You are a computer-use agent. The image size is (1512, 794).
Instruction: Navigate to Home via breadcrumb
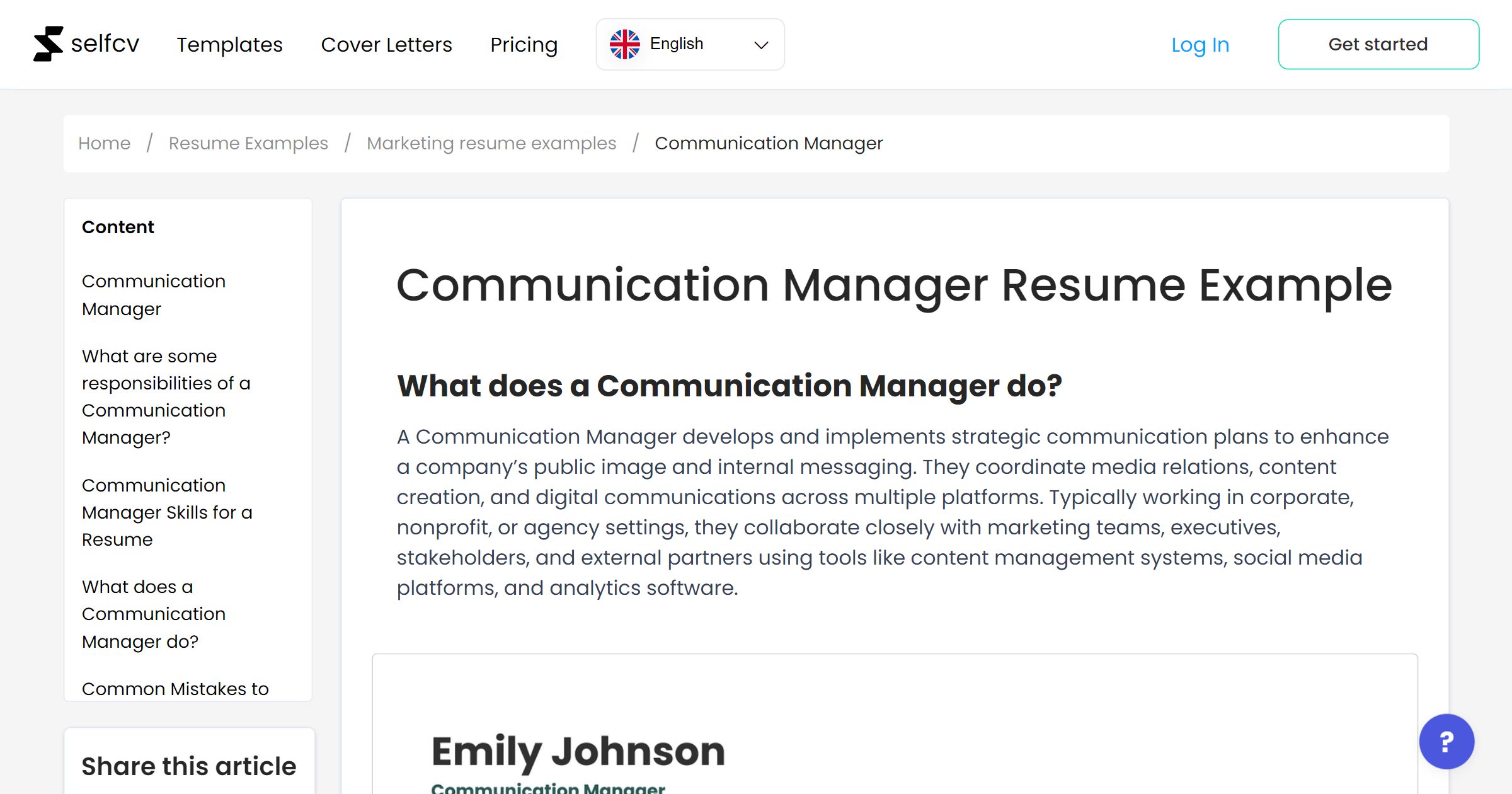[104, 143]
